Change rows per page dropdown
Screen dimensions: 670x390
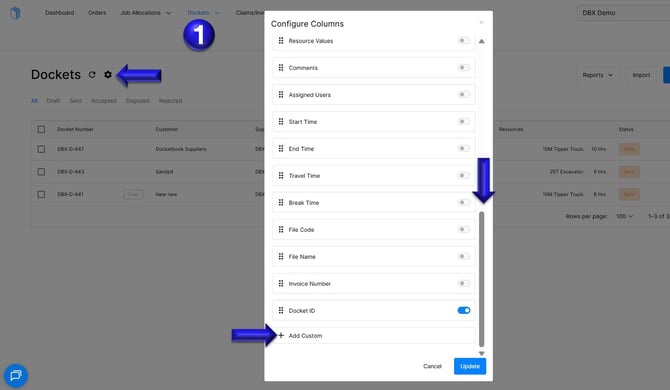(624, 216)
